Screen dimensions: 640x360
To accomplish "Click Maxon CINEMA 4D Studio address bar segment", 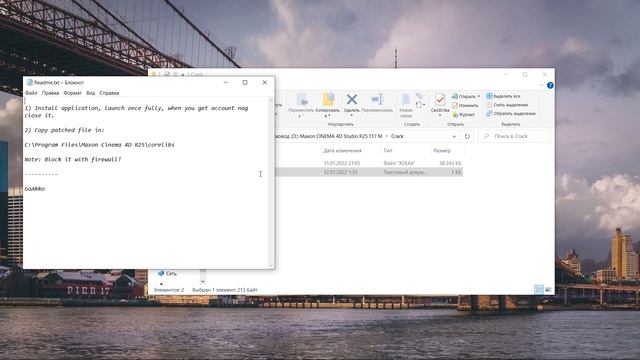I will point(341,136).
